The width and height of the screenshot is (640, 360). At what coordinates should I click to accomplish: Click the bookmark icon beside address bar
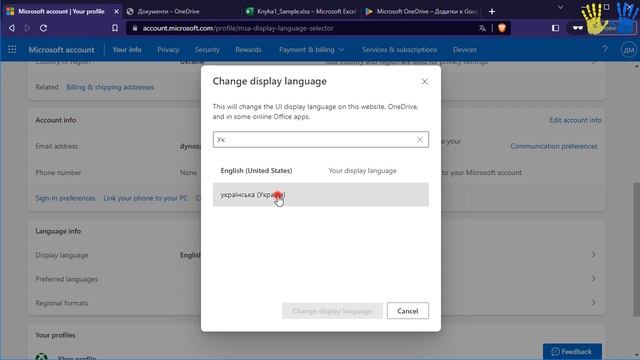pyautogui.click(x=115, y=28)
